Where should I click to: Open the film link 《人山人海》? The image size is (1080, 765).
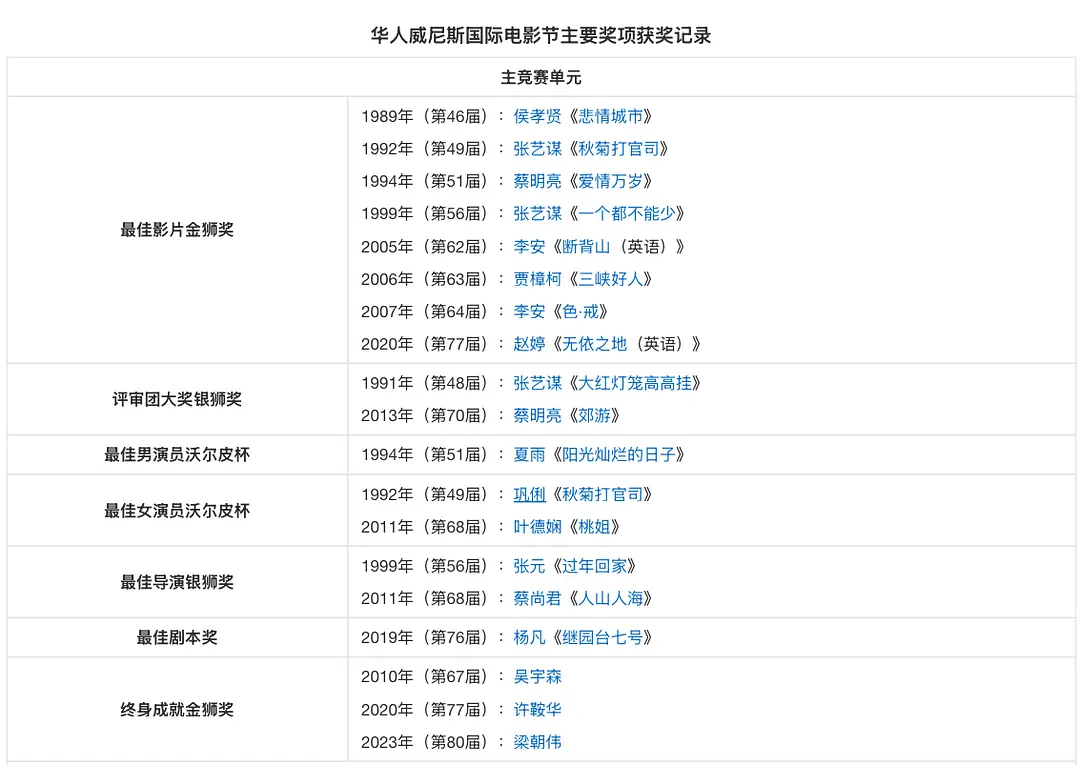tap(610, 598)
